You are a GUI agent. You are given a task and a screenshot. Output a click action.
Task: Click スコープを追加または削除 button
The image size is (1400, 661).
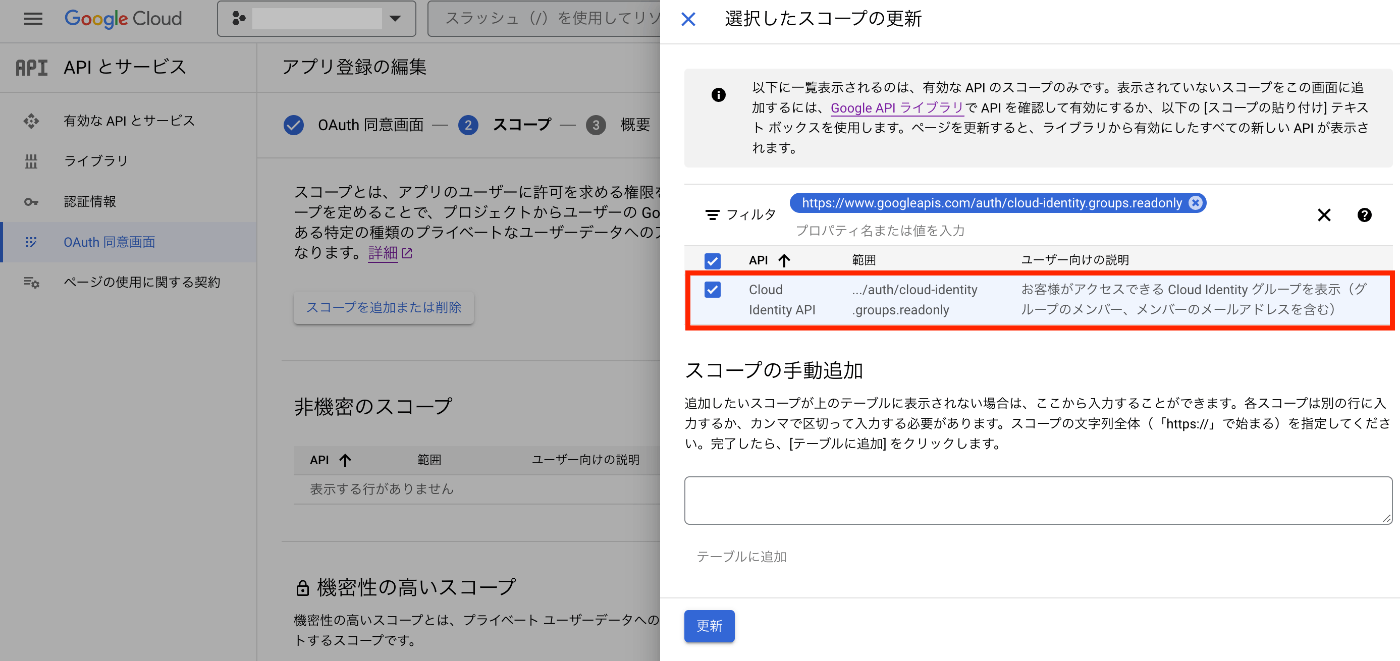pyautogui.click(x=384, y=308)
